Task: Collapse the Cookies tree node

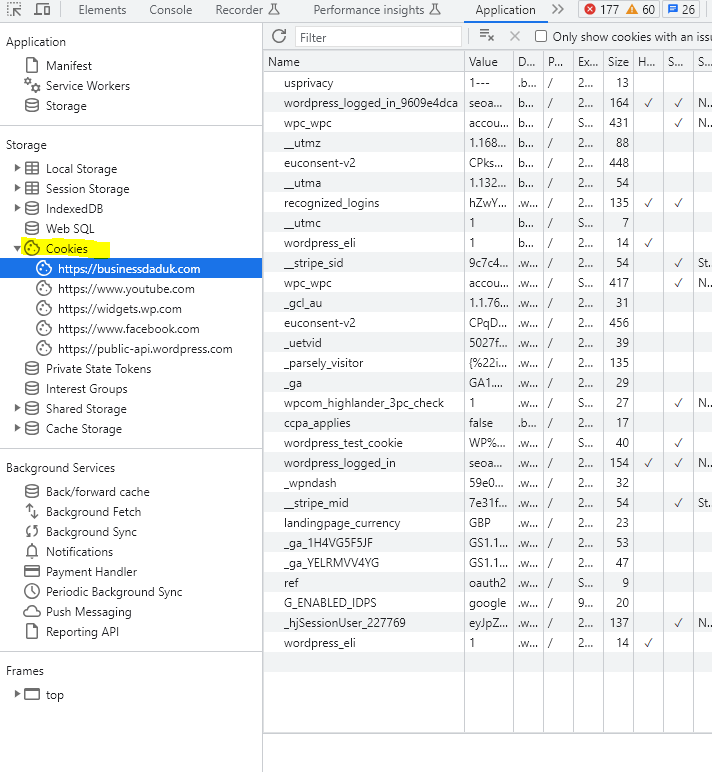Action: point(17,249)
